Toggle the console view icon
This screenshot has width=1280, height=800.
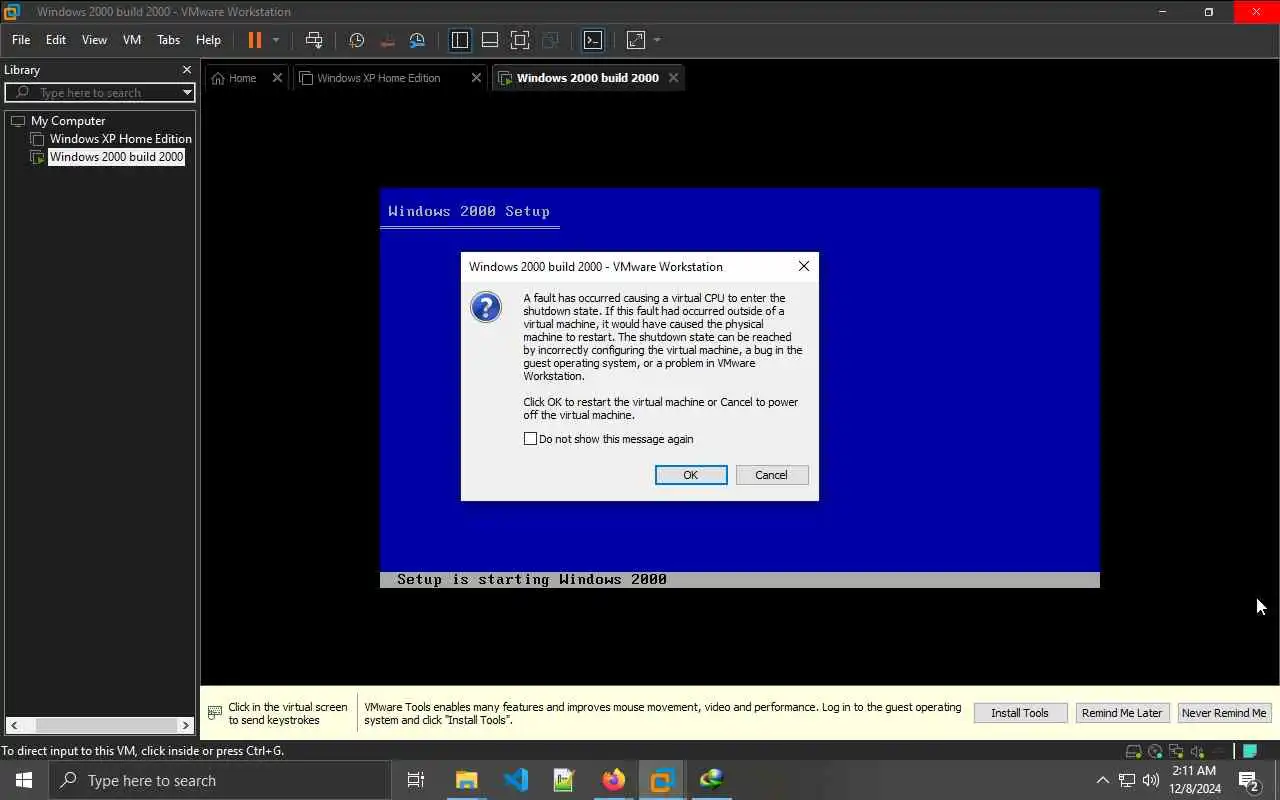click(593, 40)
